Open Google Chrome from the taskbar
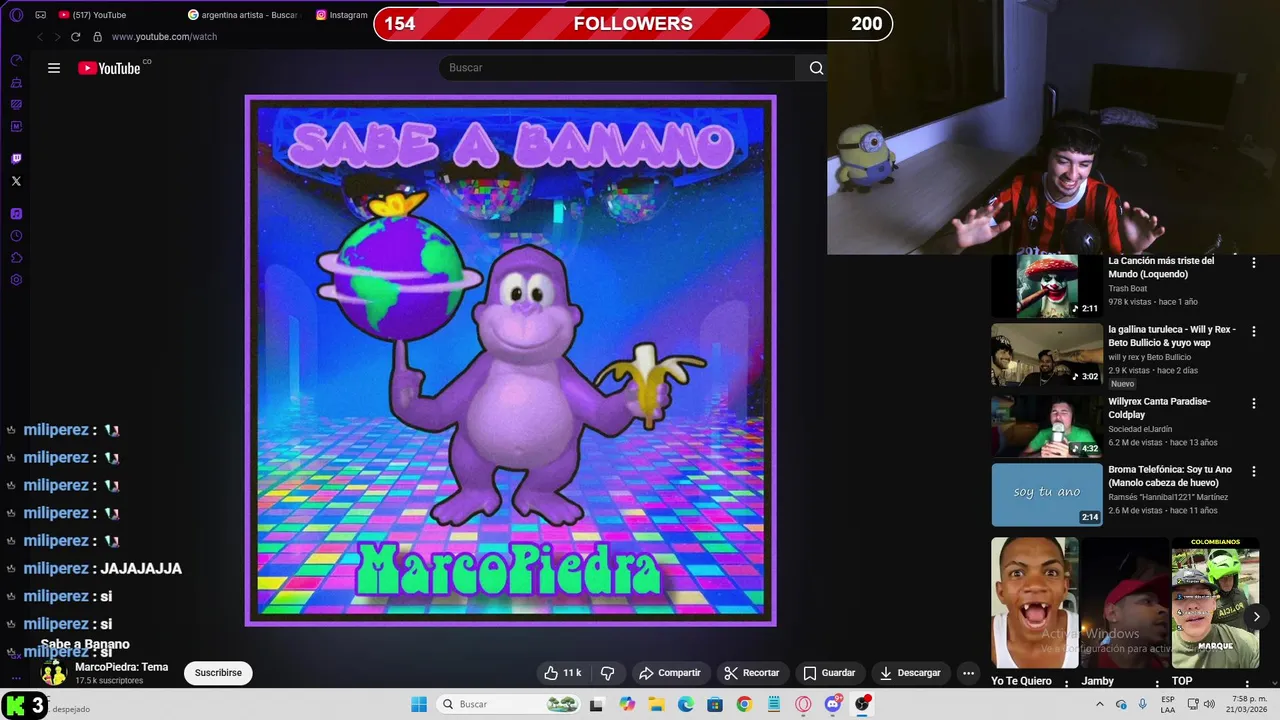Screen dimensions: 1280x720 pyautogui.click(x=744, y=704)
